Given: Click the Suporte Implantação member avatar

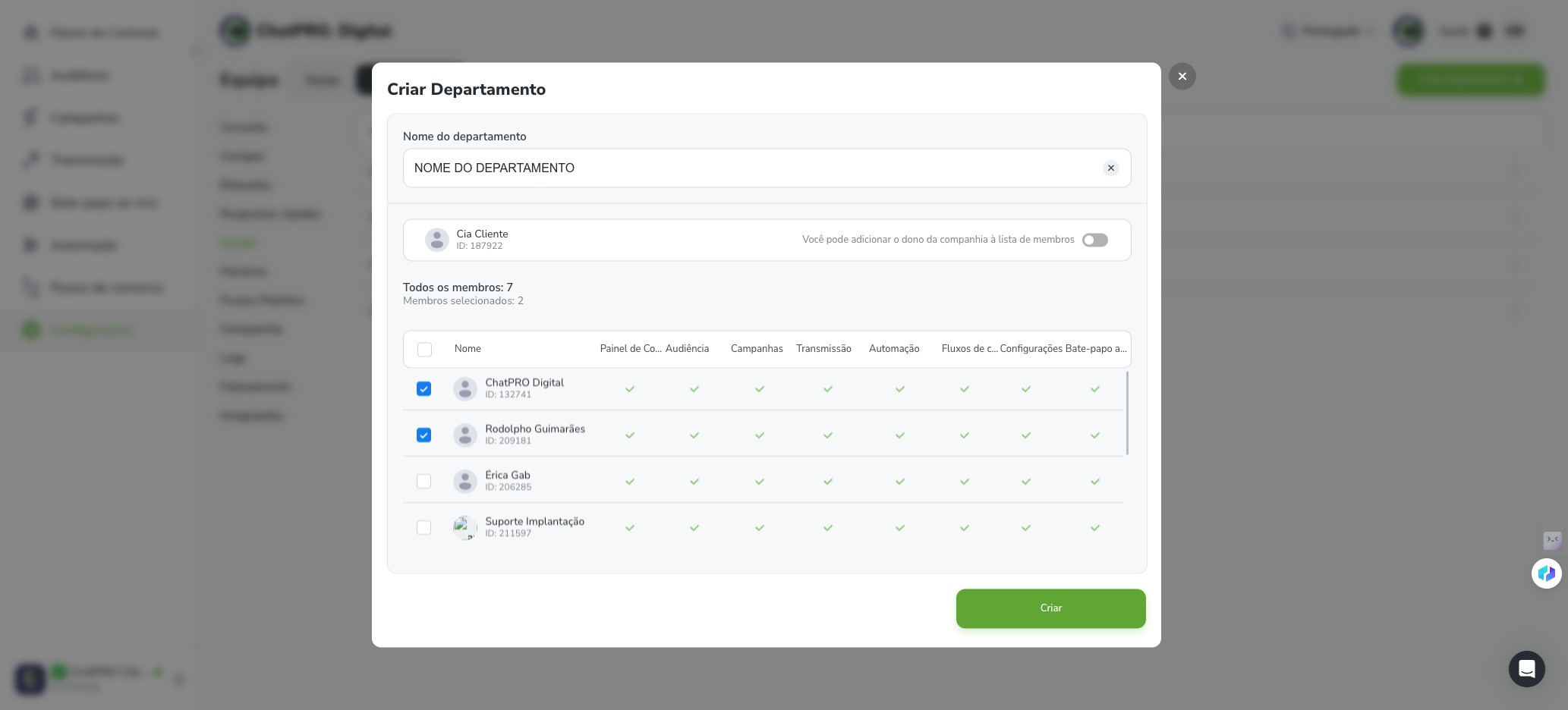Looking at the screenshot, I should coord(464,528).
